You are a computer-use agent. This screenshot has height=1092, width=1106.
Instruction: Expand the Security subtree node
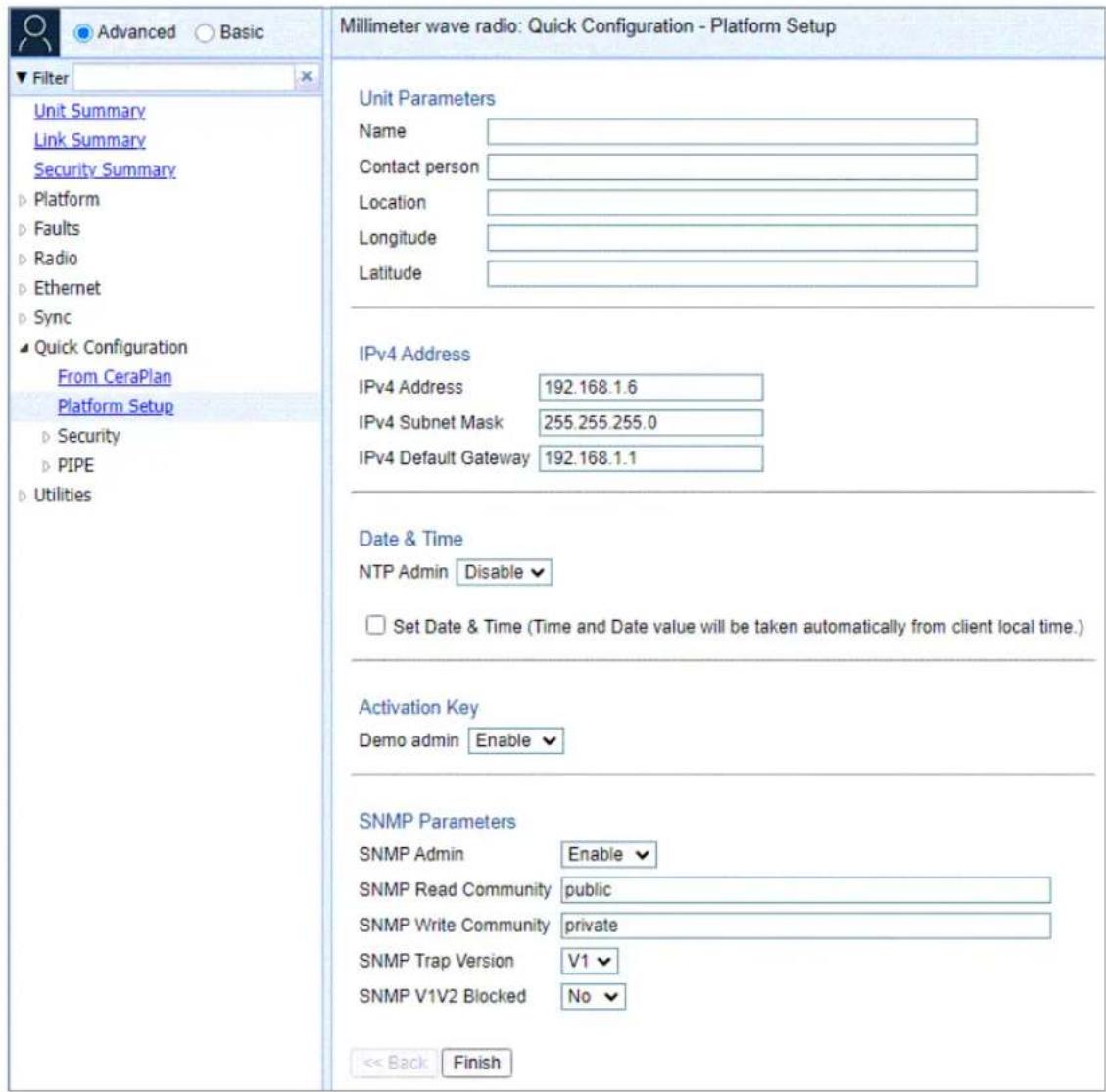coord(46,437)
